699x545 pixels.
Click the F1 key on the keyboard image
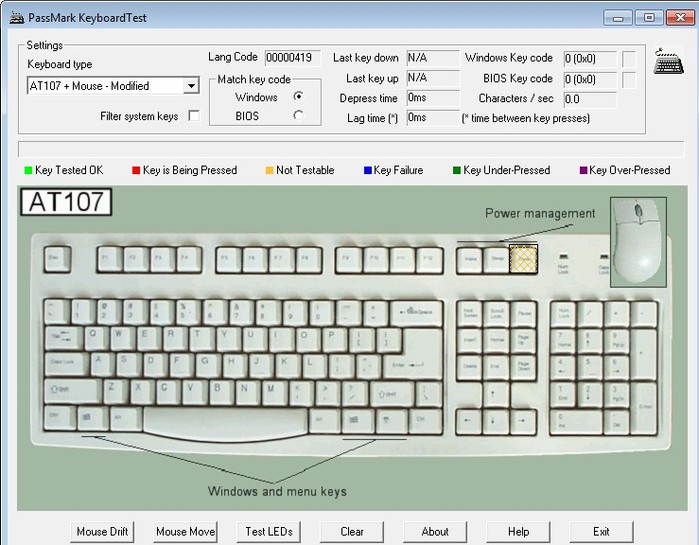click(109, 259)
